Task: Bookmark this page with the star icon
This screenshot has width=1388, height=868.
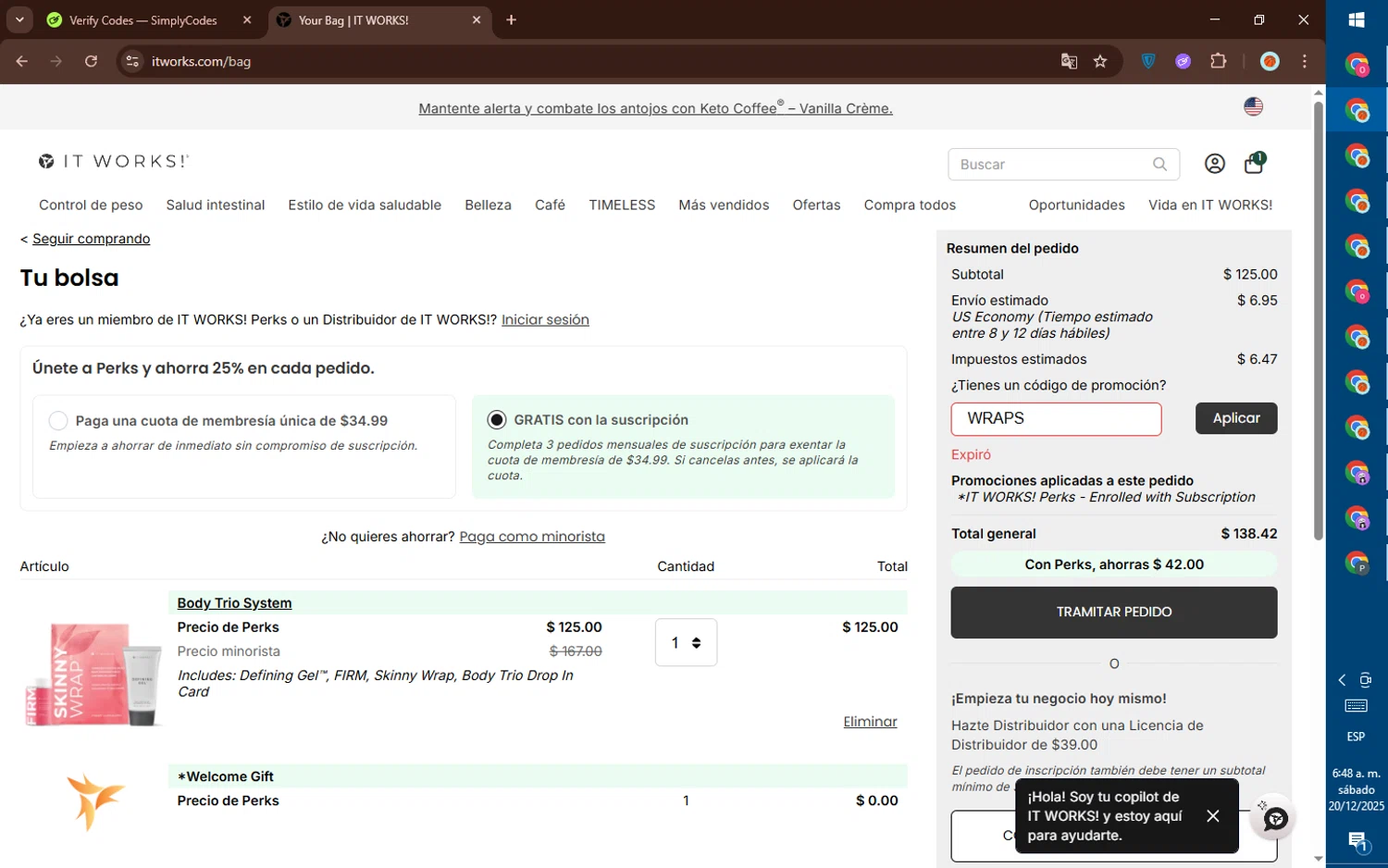Action: coord(1100,62)
